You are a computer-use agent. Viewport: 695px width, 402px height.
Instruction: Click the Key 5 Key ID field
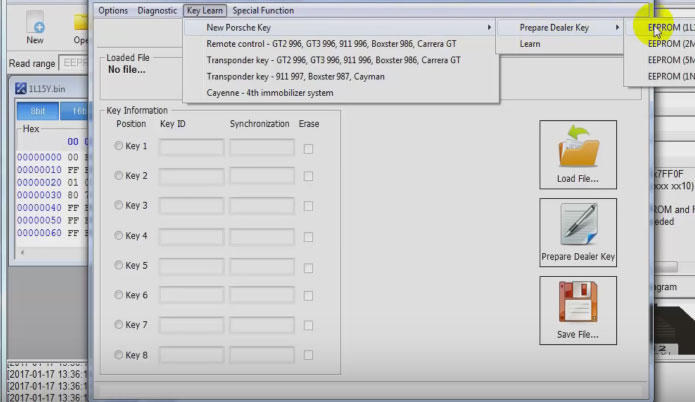pos(191,266)
